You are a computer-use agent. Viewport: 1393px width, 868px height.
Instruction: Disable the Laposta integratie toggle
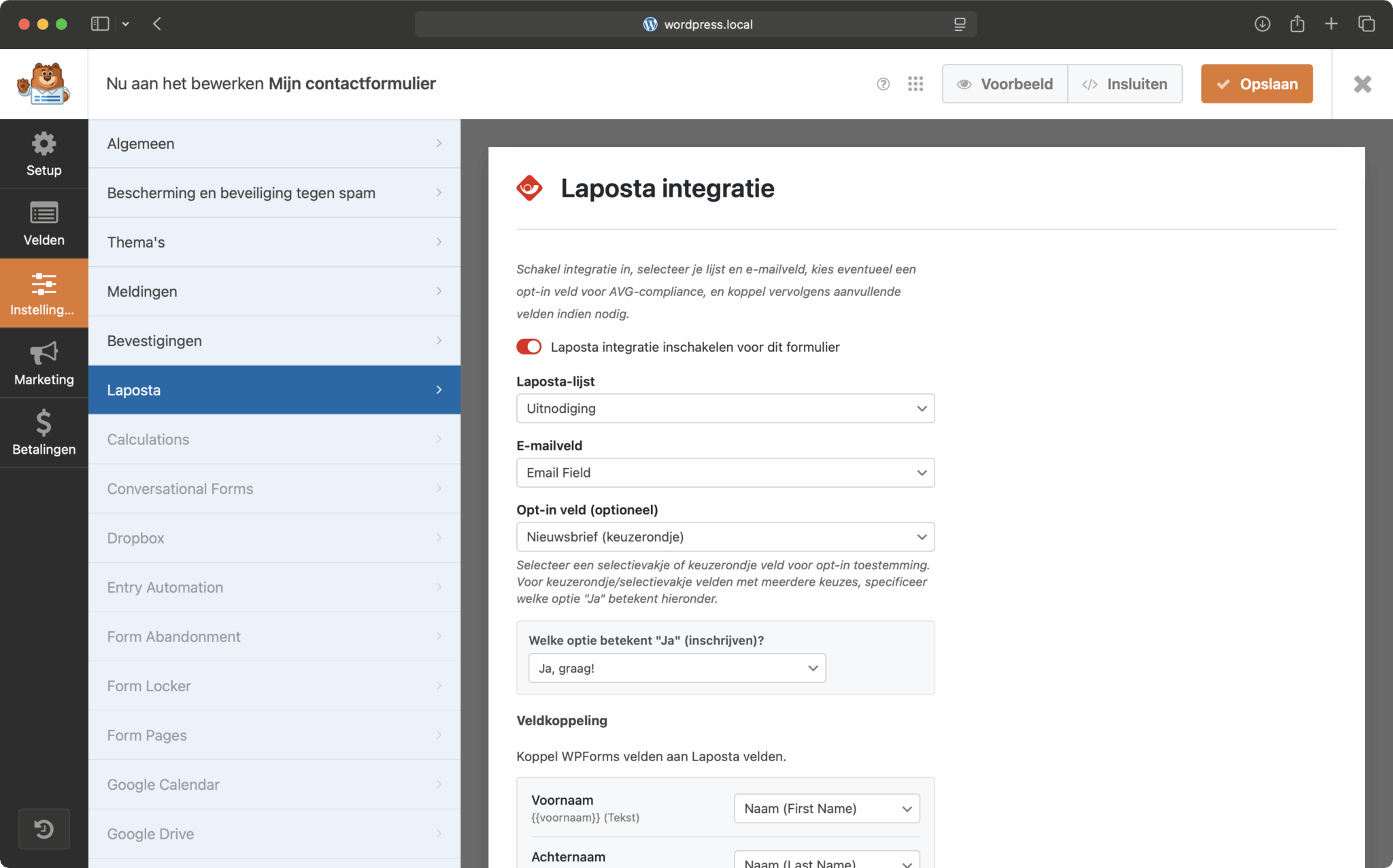click(528, 347)
